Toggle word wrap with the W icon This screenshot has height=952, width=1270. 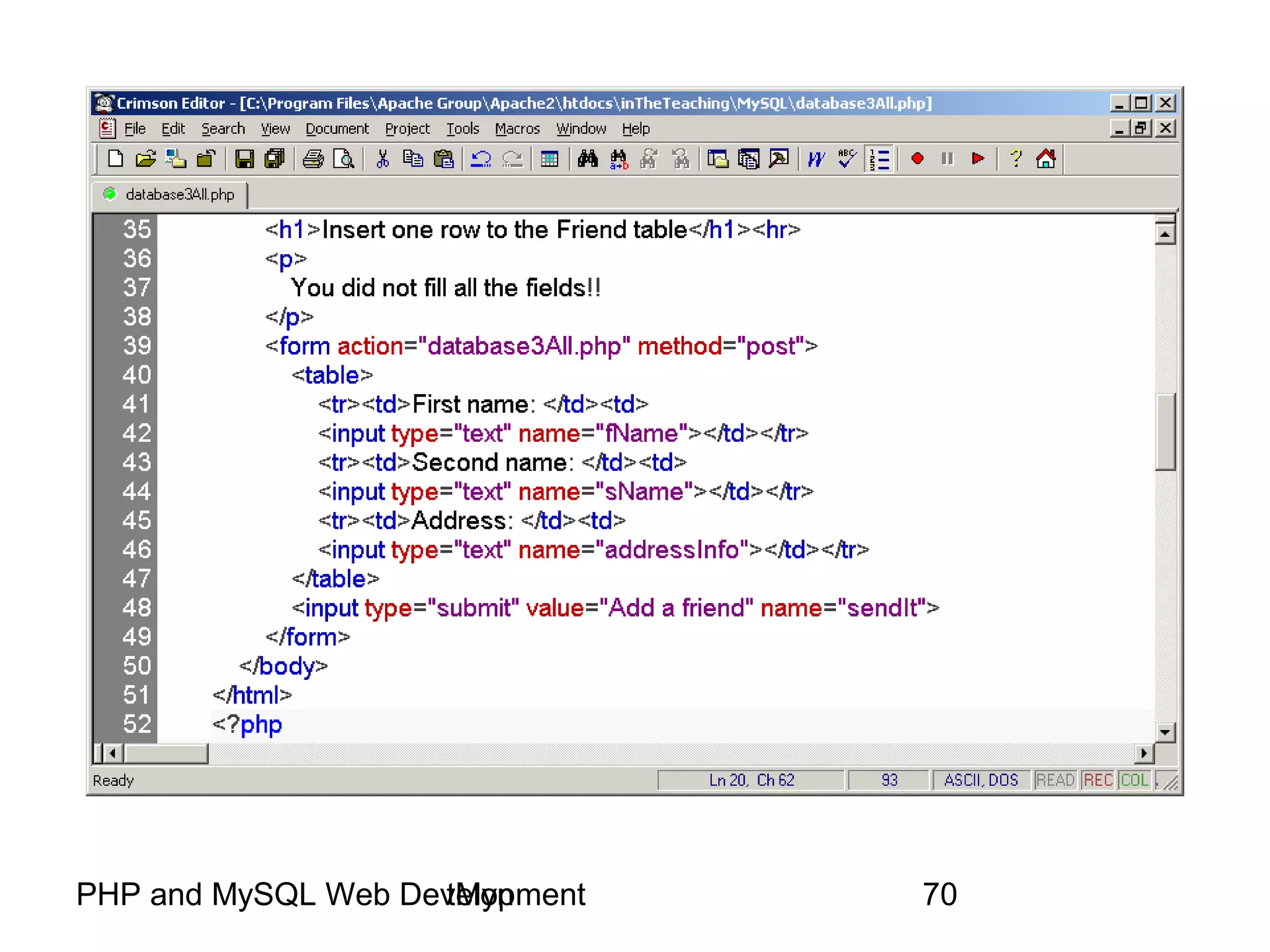pos(816,159)
